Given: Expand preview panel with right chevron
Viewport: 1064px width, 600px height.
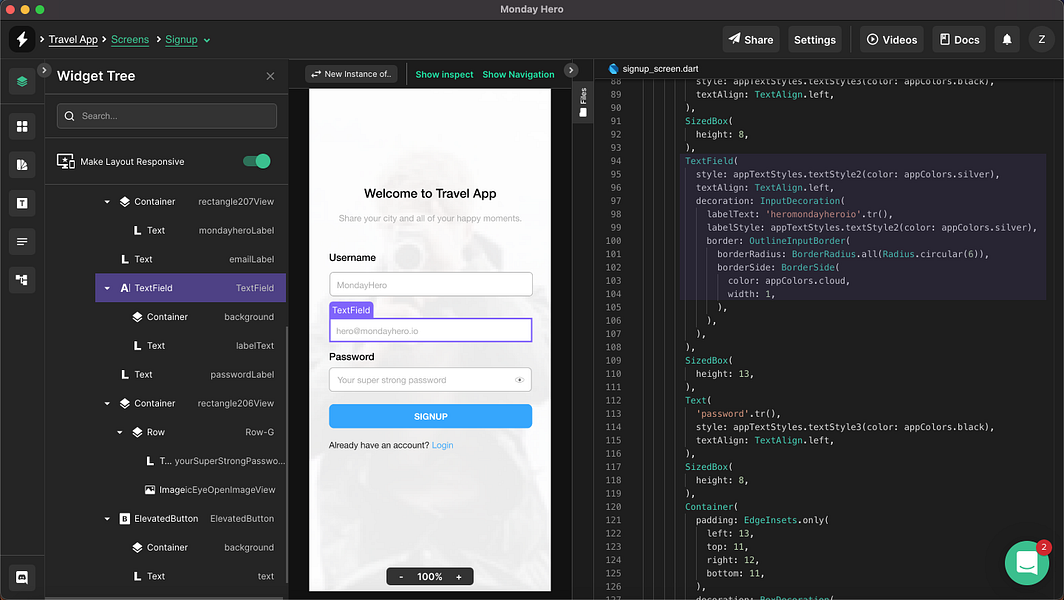Looking at the screenshot, I should coord(571,70).
